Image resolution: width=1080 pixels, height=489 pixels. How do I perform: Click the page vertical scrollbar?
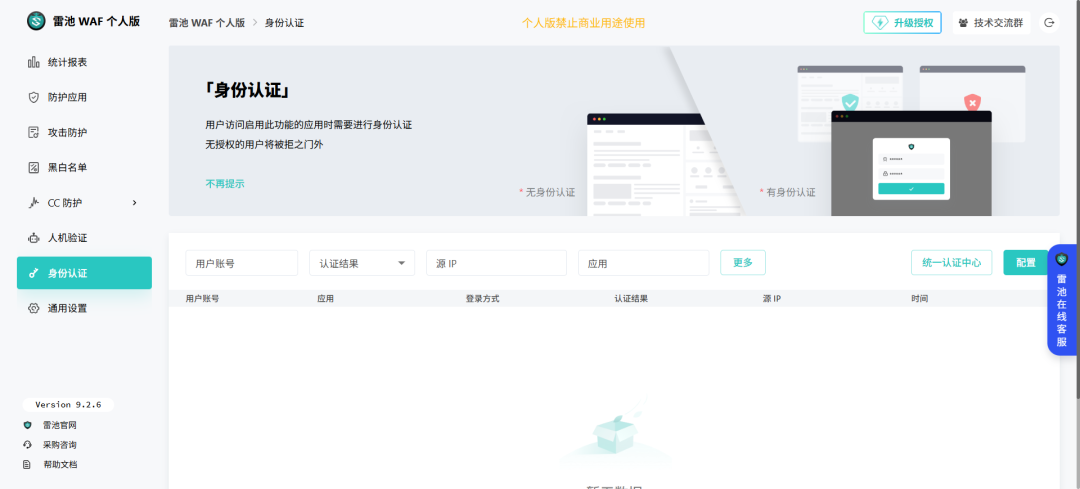(1077, 200)
